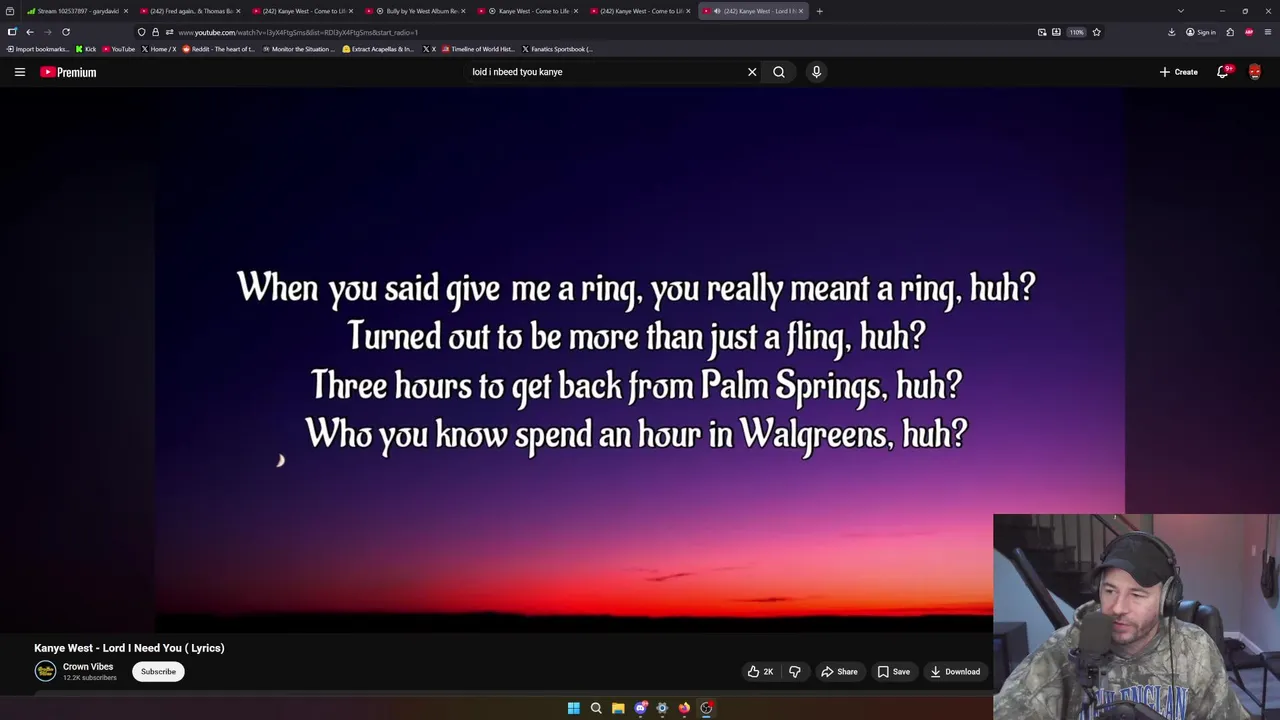
Task: Open Reddit - The heart of t bookmark
Action: tap(219, 49)
